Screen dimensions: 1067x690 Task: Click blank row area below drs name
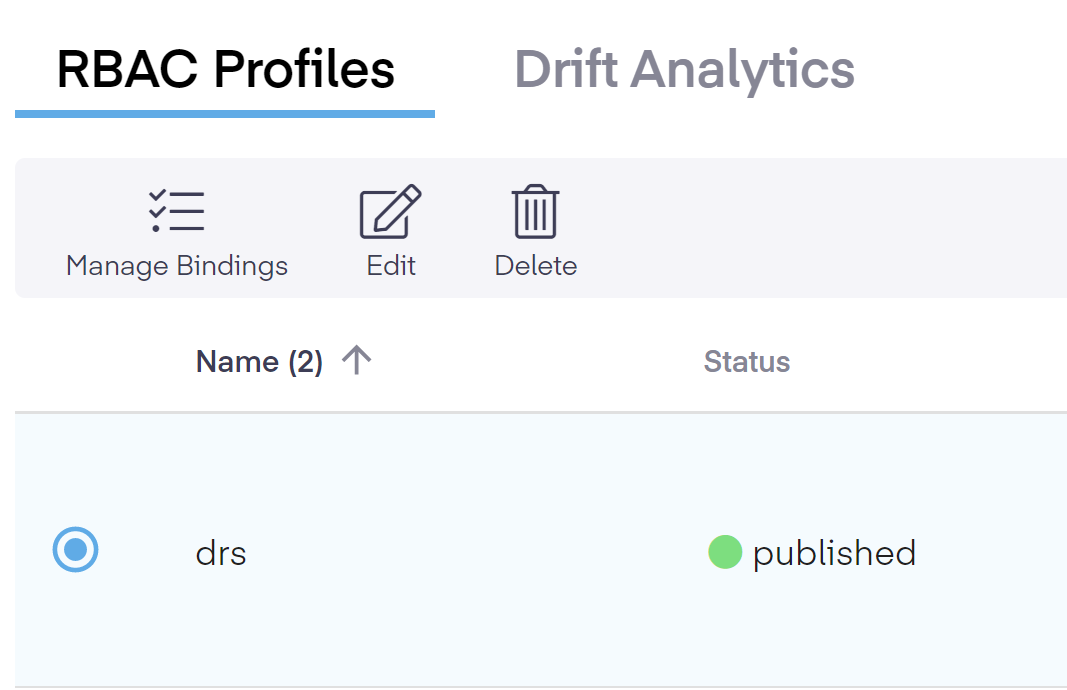pyautogui.click(x=221, y=635)
